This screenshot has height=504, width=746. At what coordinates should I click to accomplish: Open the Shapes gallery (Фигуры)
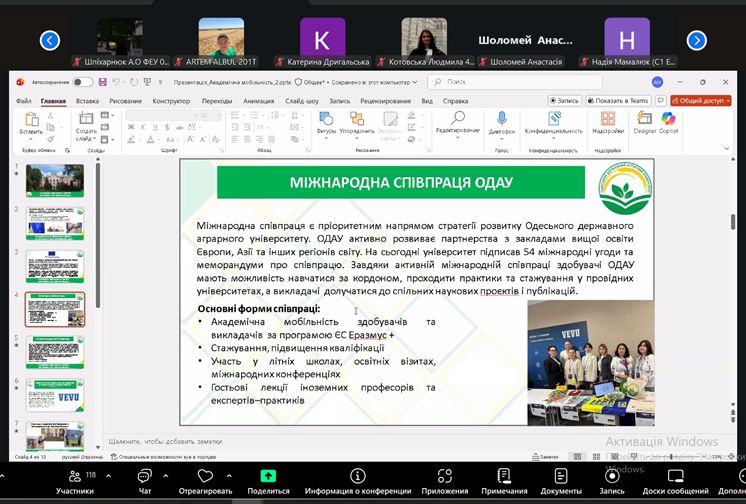[326, 121]
